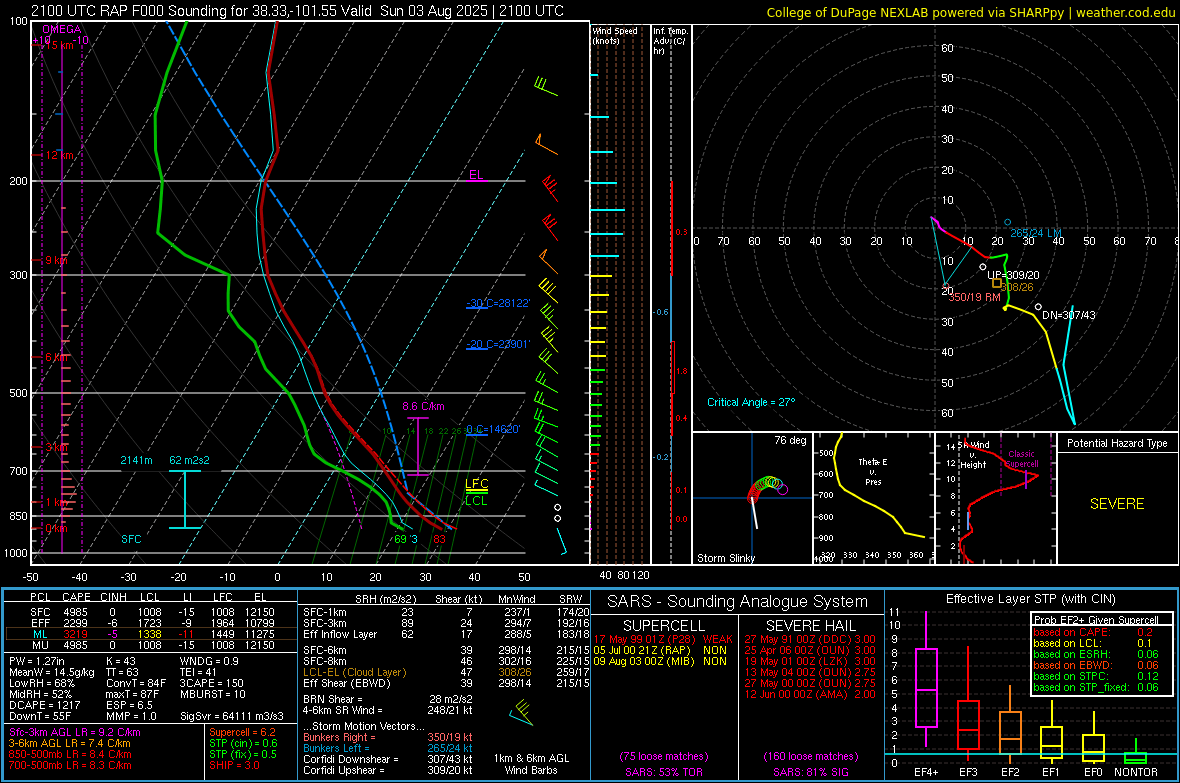Click the cyan effective inflow layer bracket
The height and width of the screenshot is (783, 1180).
[x=185, y=499]
